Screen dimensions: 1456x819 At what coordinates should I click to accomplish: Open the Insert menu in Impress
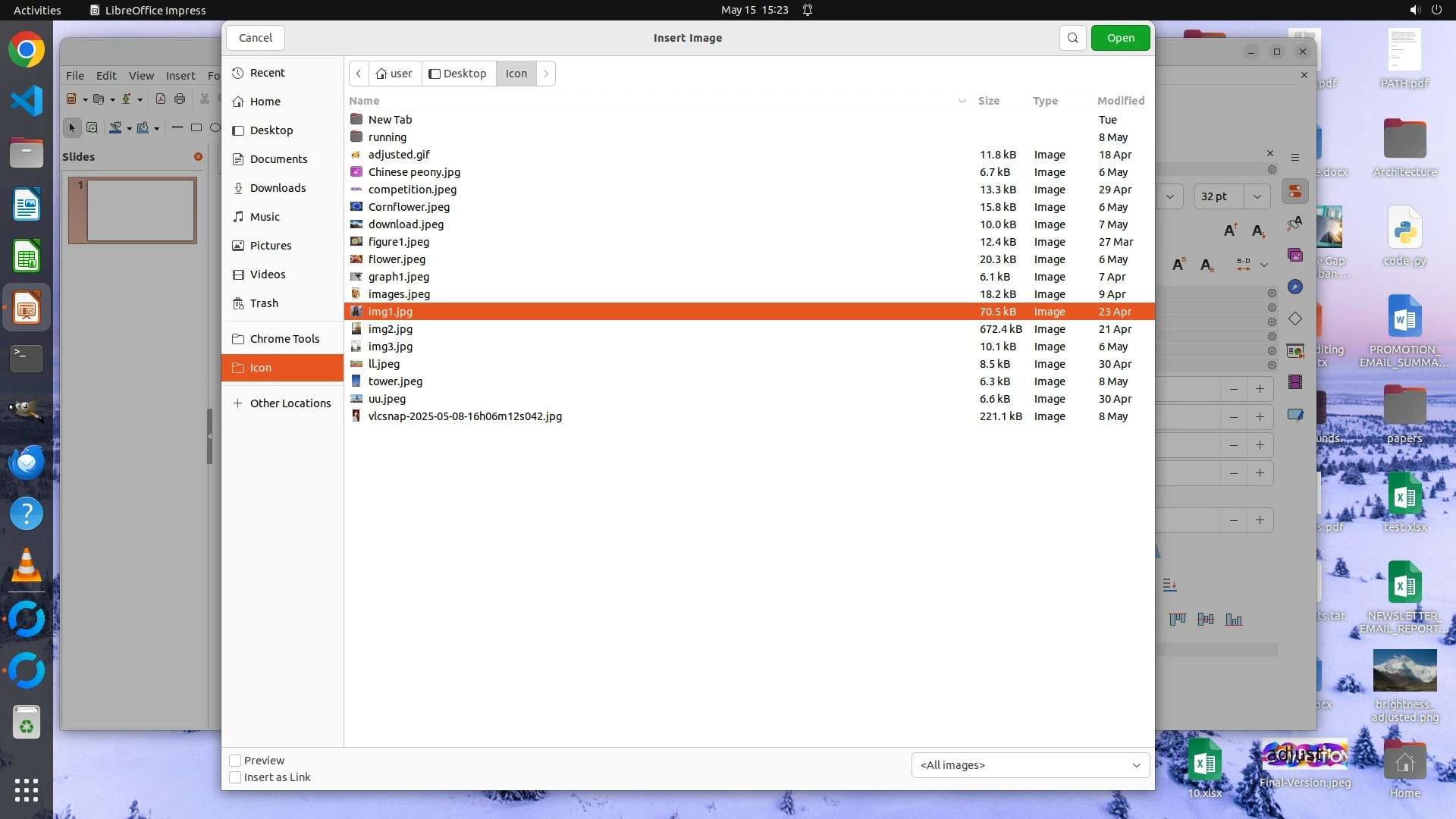(x=180, y=76)
